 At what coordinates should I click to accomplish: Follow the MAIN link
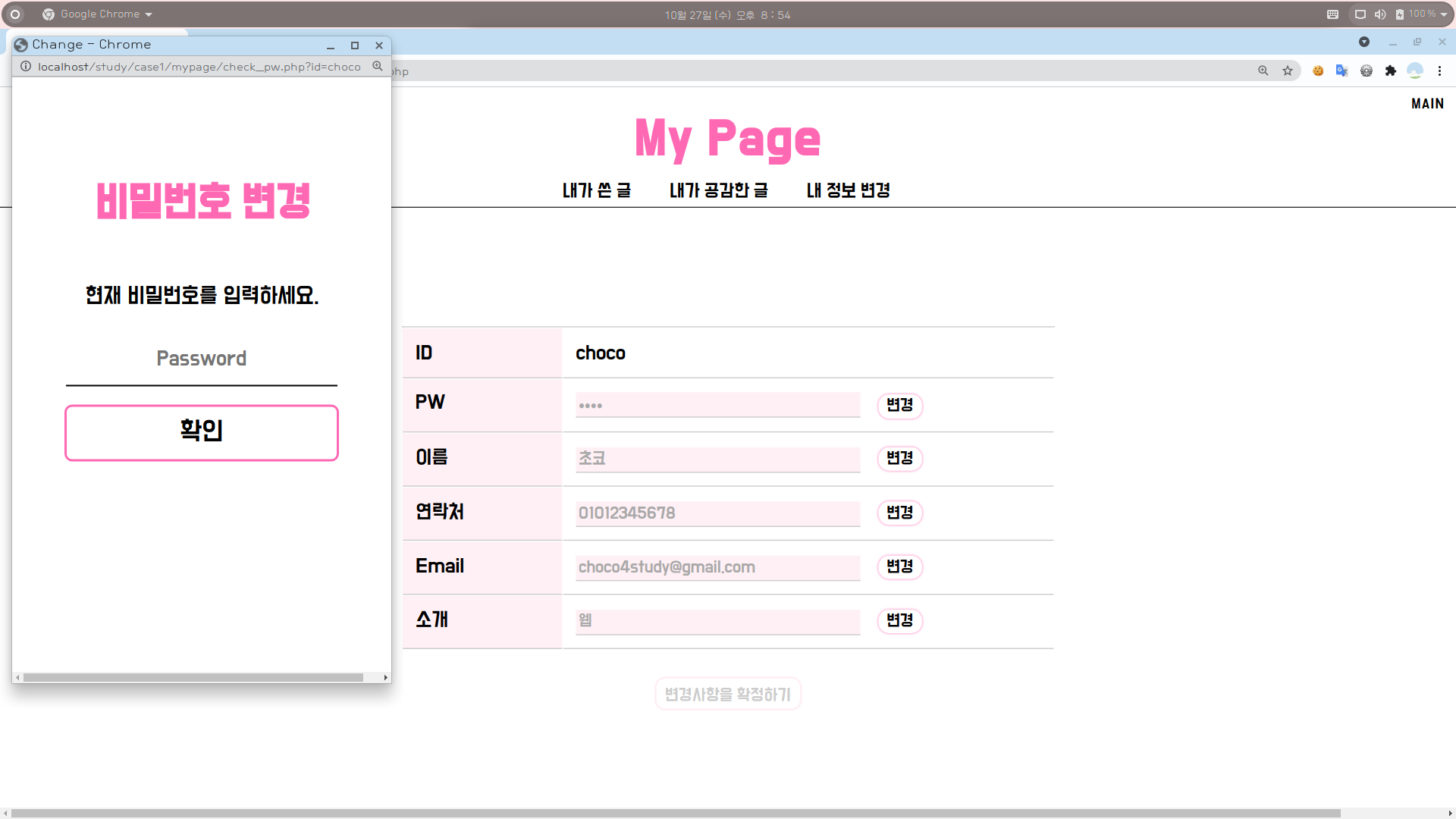pyautogui.click(x=1427, y=104)
